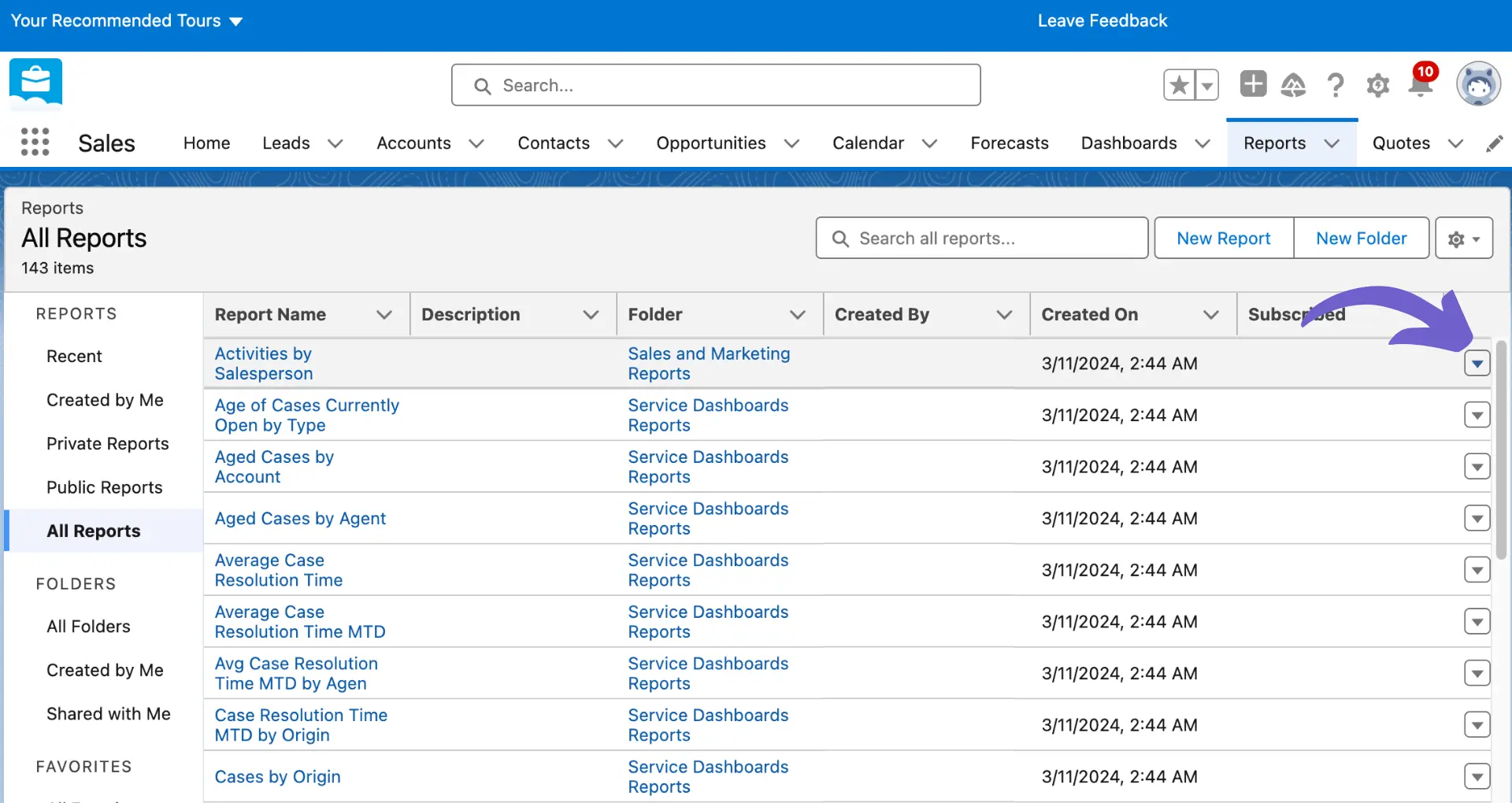The height and width of the screenshot is (803, 1512).
Task: Open row actions for Average Case Resolution Time
Action: coord(1477,569)
